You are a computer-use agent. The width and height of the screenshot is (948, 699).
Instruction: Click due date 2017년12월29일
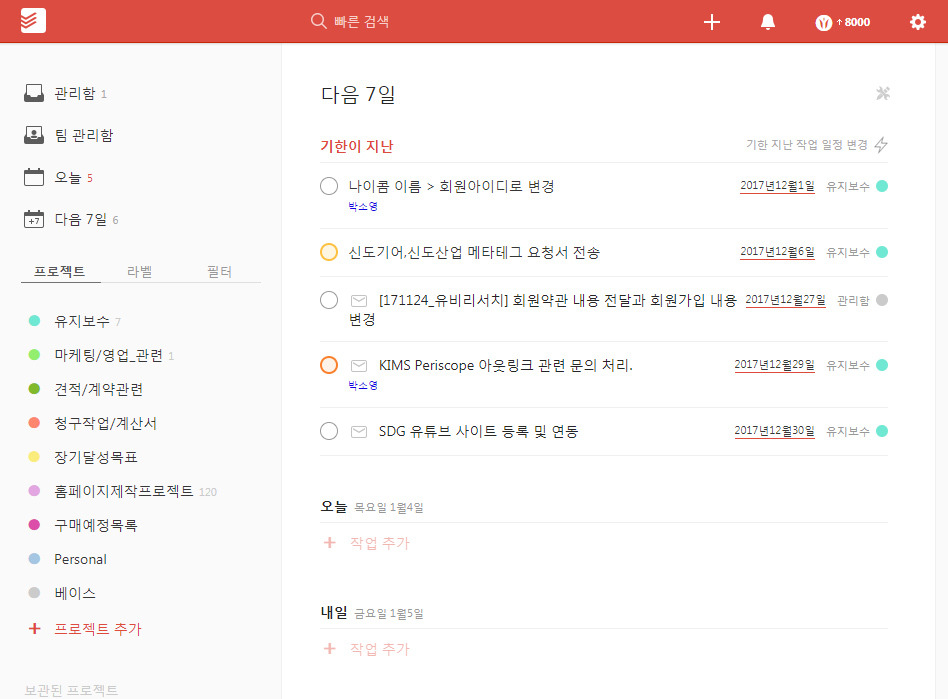tap(774, 365)
